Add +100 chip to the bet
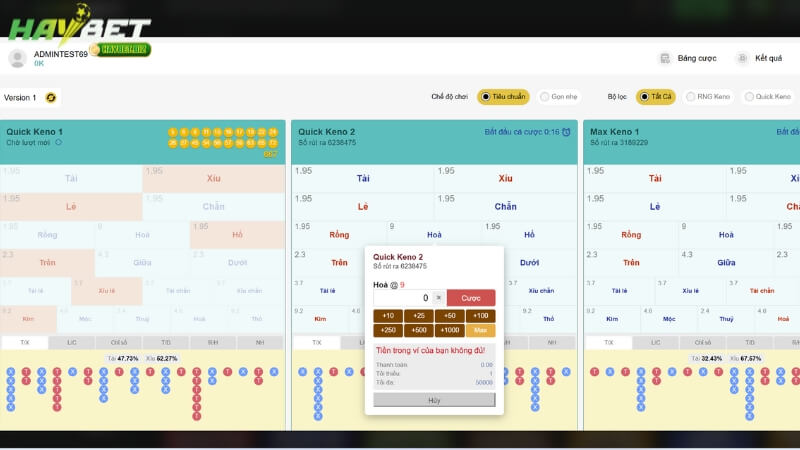This screenshot has height=450, width=800. click(480, 315)
